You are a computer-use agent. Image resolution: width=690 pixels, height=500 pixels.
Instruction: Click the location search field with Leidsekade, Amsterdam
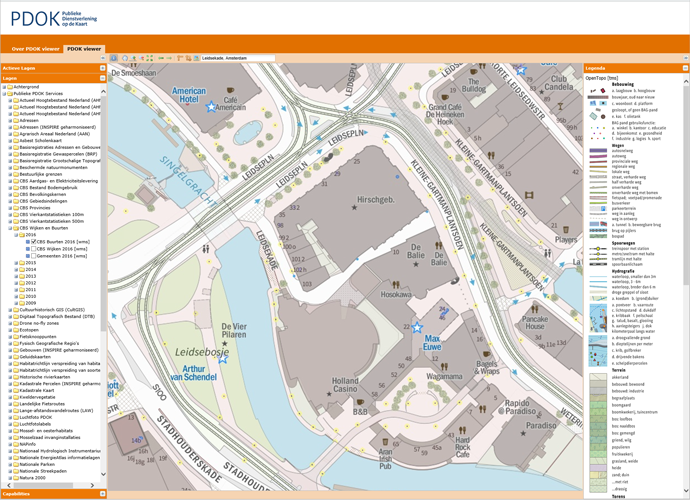coord(238,58)
